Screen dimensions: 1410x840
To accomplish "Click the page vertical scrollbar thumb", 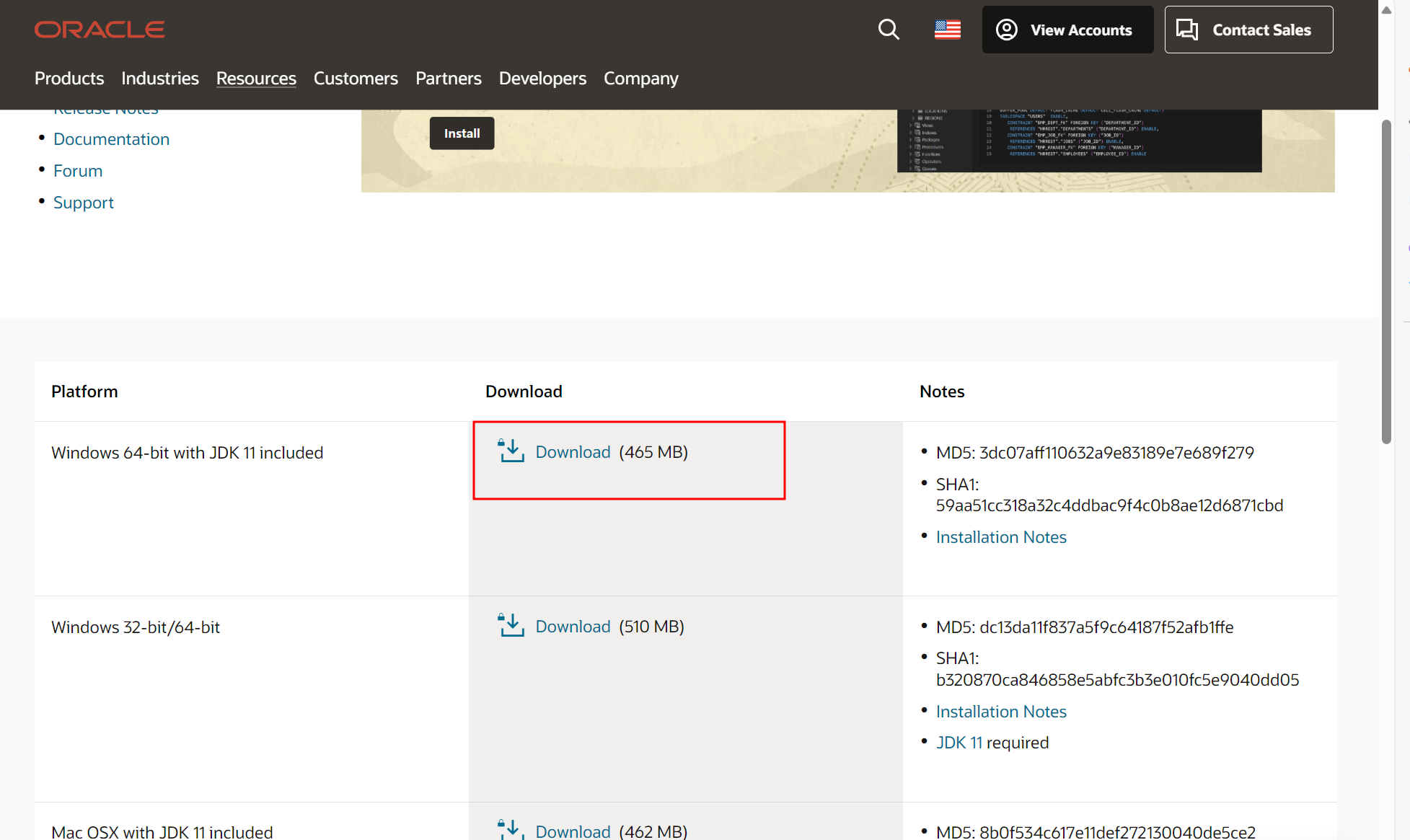I will pos(1386,281).
